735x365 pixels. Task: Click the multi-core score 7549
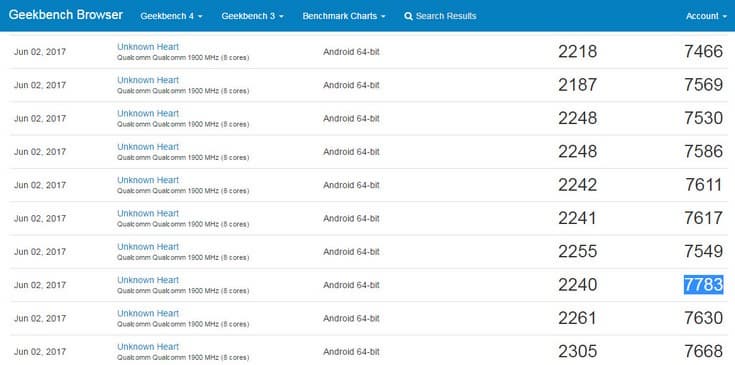703,251
